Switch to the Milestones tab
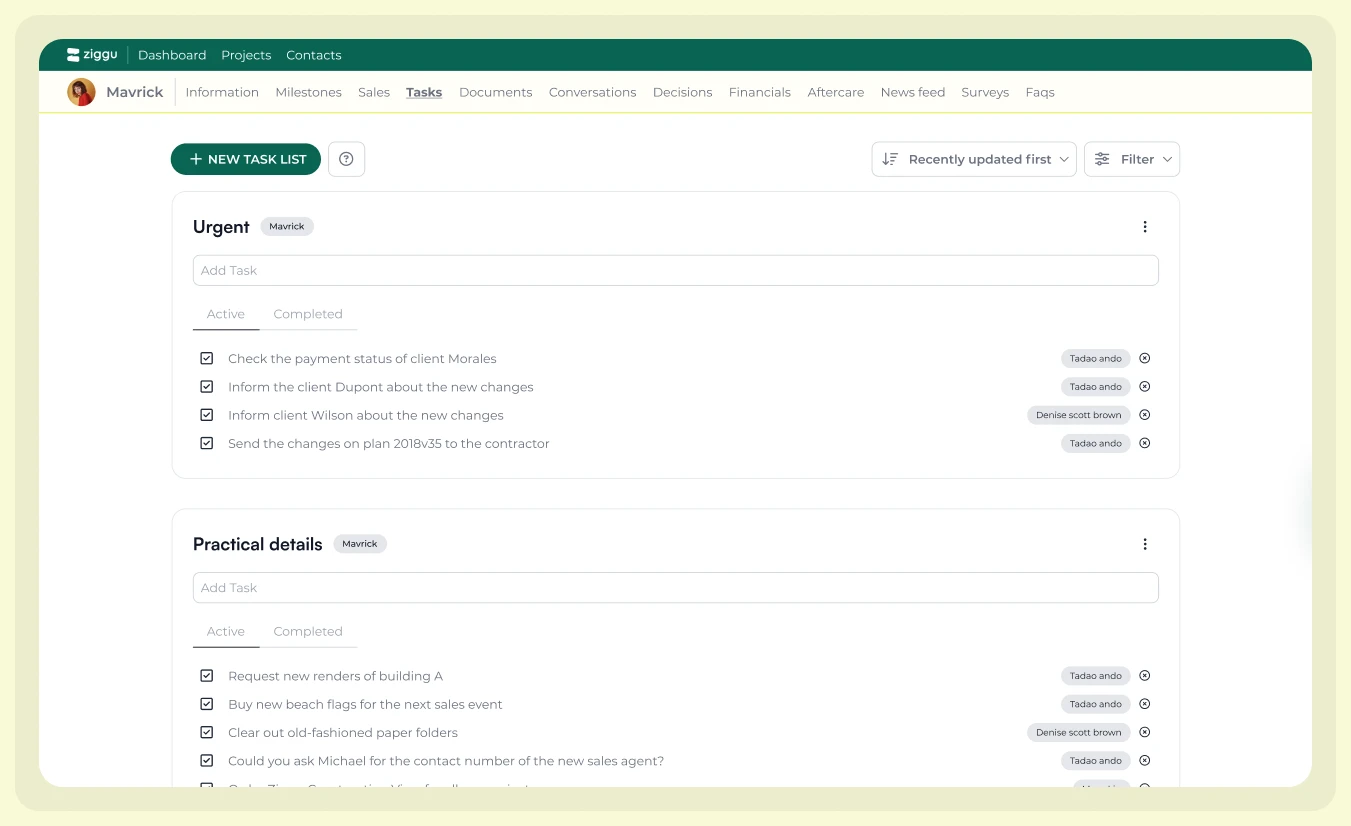This screenshot has width=1351, height=826. [308, 92]
